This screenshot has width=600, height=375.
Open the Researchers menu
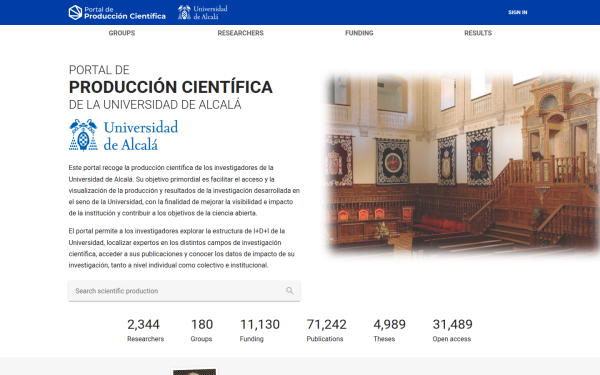pyautogui.click(x=240, y=33)
